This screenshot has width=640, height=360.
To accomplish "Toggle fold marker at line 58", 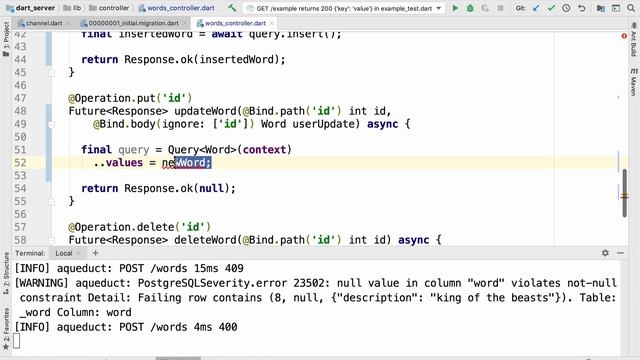I will click(51, 240).
